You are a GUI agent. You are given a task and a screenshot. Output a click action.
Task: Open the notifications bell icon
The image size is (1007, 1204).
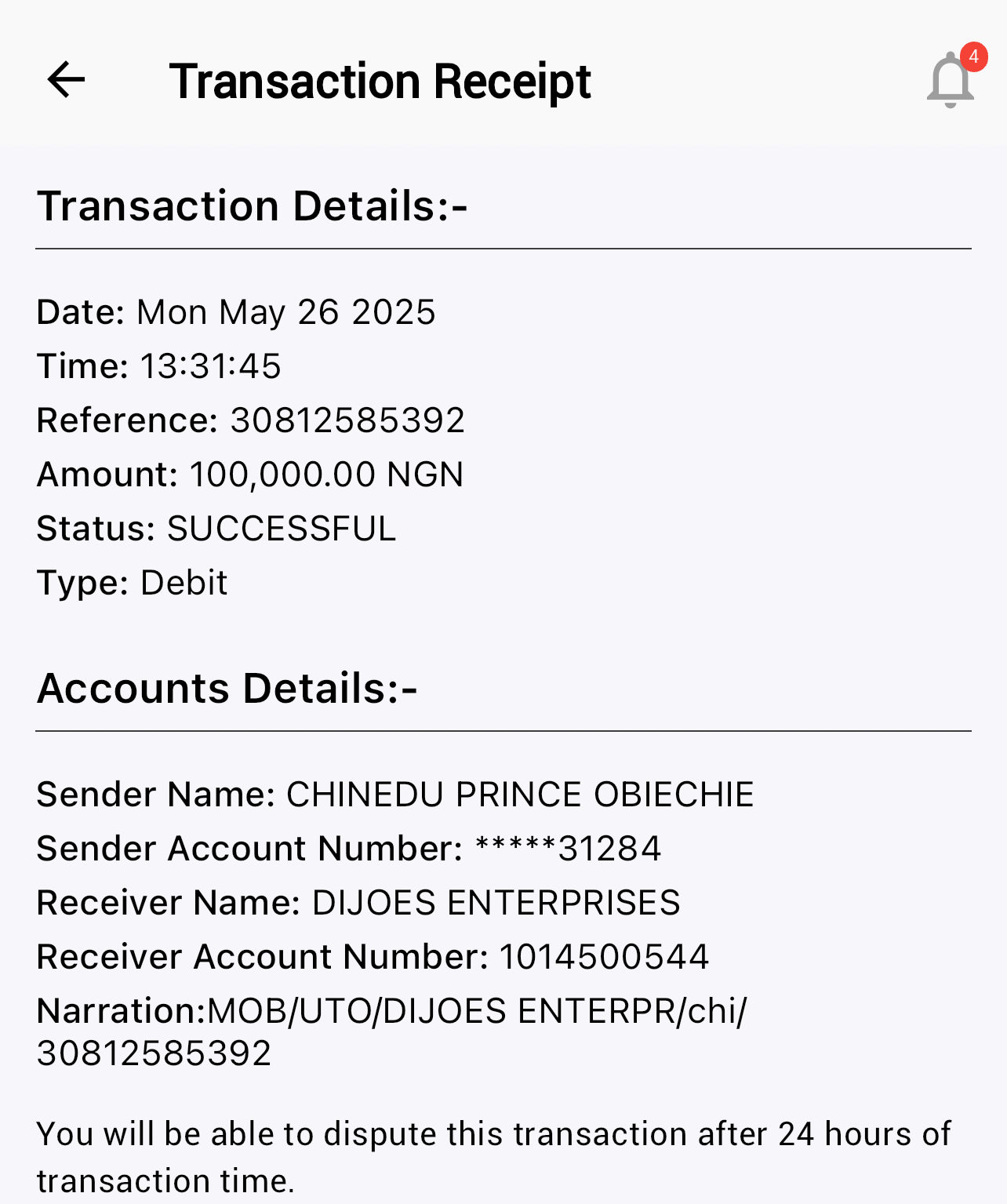(x=949, y=82)
